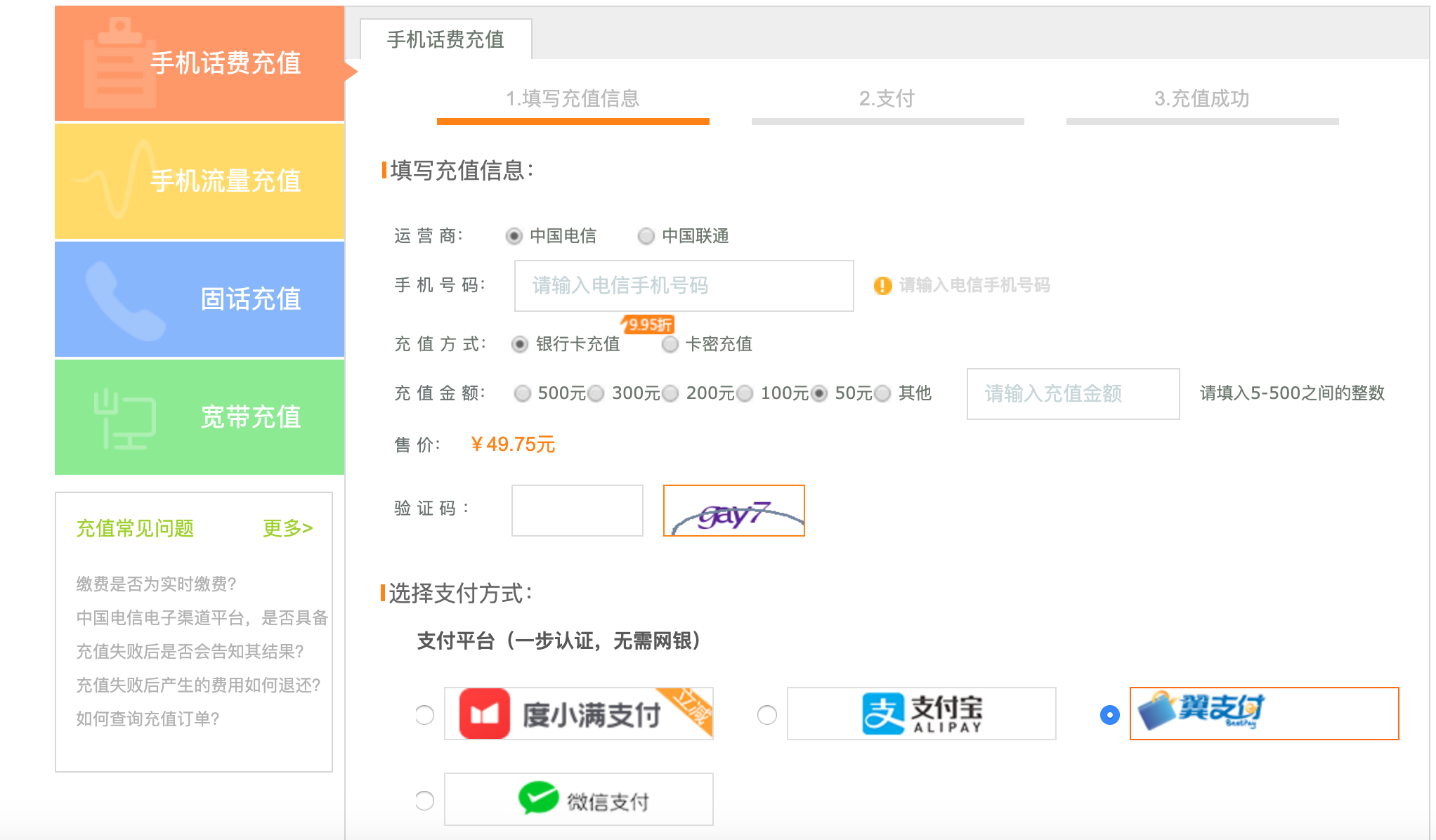Click the verification code input box
This screenshot has width=1436, height=840.
[x=577, y=511]
